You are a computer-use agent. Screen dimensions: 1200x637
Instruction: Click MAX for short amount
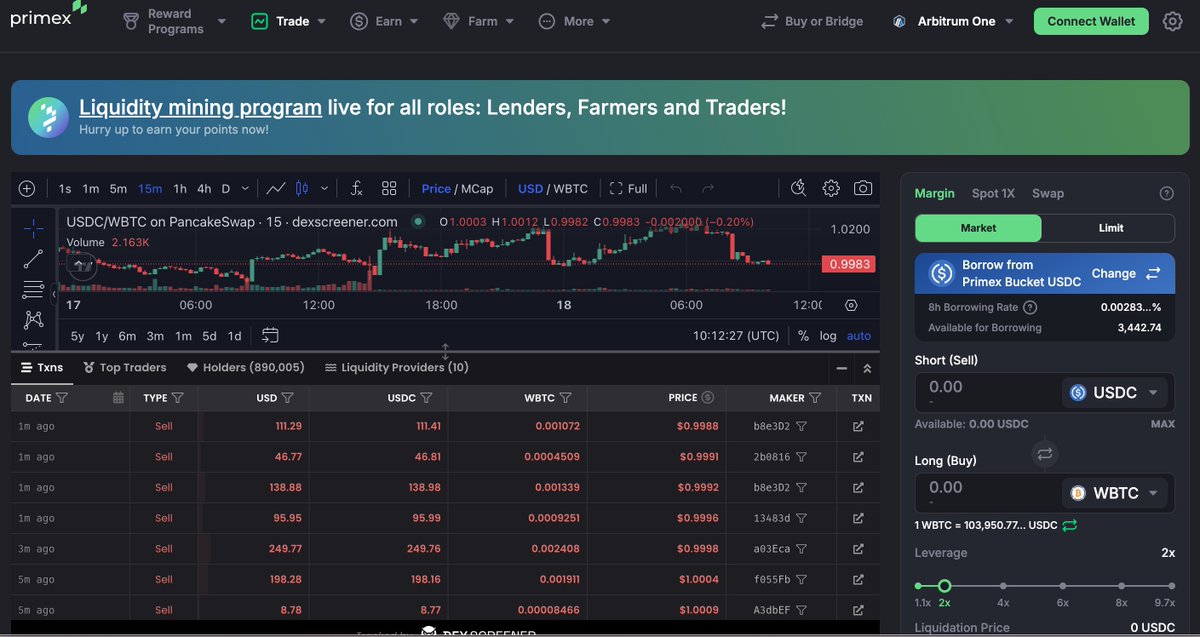pyautogui.click(x=1162, y=424)
